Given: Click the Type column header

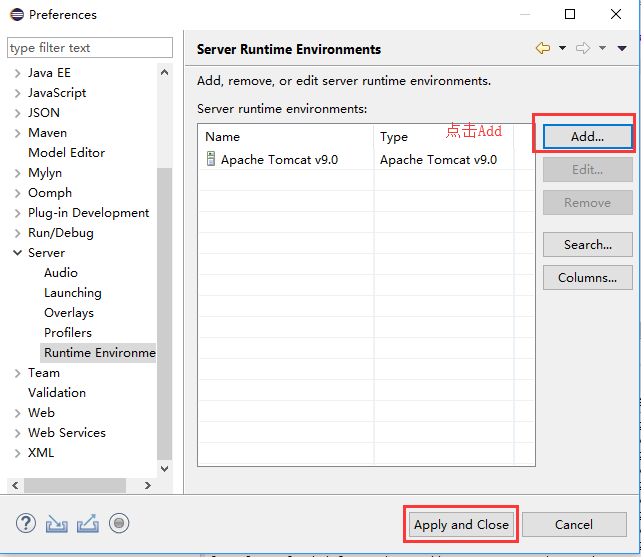Looking at the screenshot, I should (444, 136).
